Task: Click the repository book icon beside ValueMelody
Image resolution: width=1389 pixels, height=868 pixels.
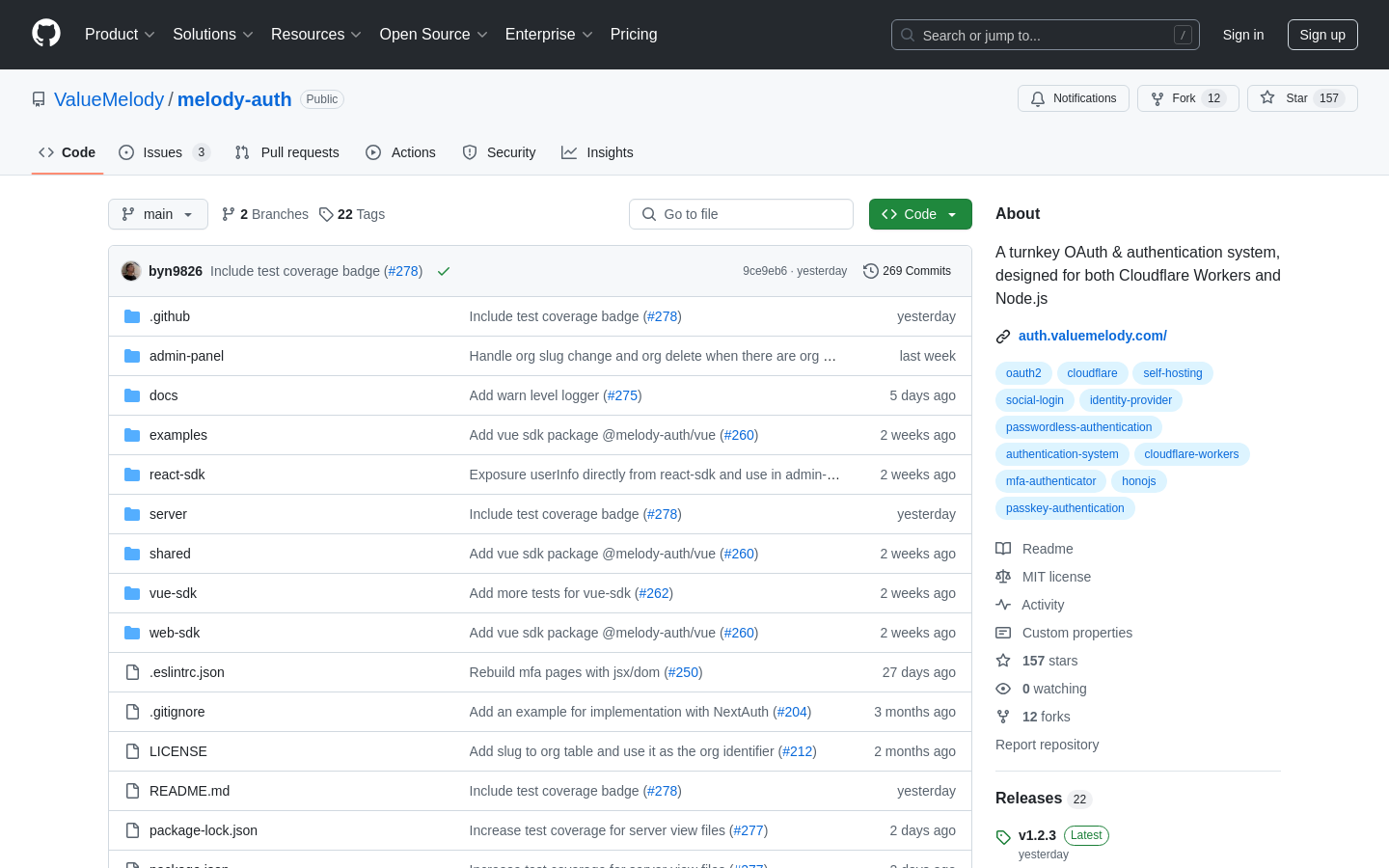Action: point(39,99)
